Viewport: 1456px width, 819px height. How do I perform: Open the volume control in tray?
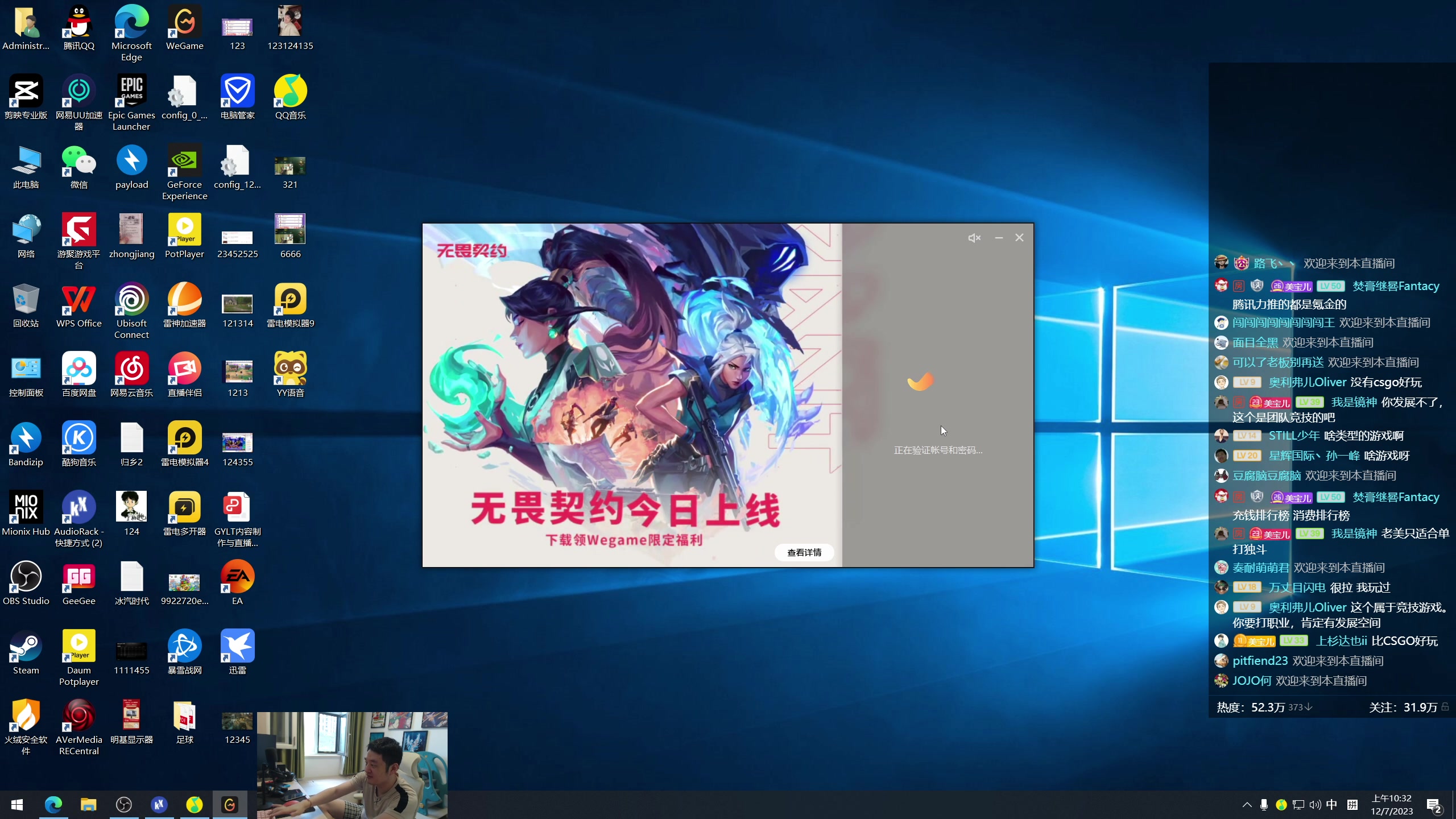point(1315,805)
